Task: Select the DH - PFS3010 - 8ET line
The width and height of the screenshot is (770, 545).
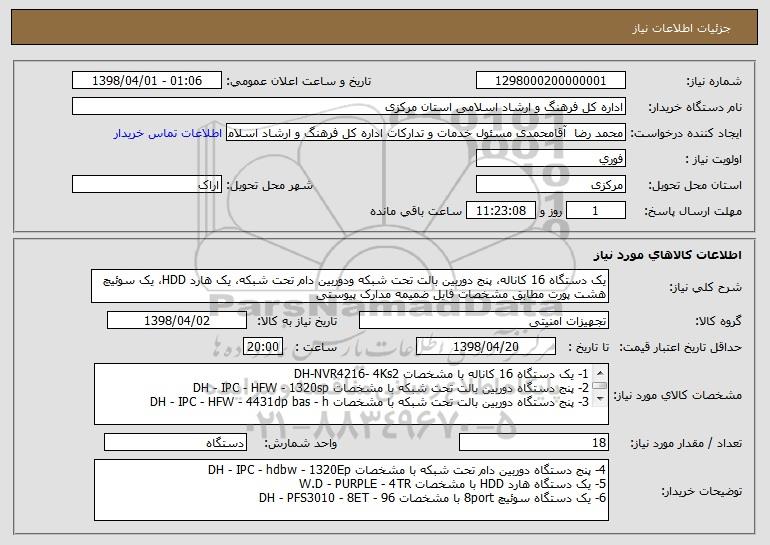Action: coord(432,497)
